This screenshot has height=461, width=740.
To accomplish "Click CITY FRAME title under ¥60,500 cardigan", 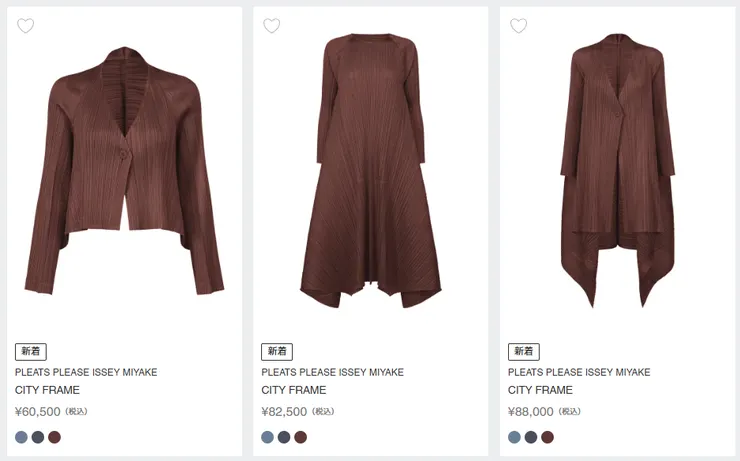I will pos(47,390).
